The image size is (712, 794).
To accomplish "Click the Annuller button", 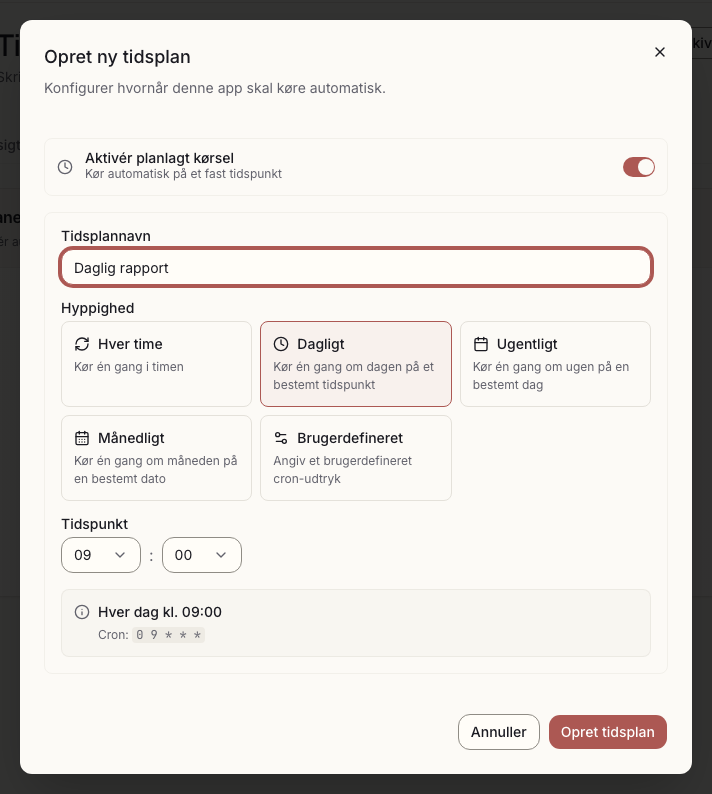I will pos(498,732).
